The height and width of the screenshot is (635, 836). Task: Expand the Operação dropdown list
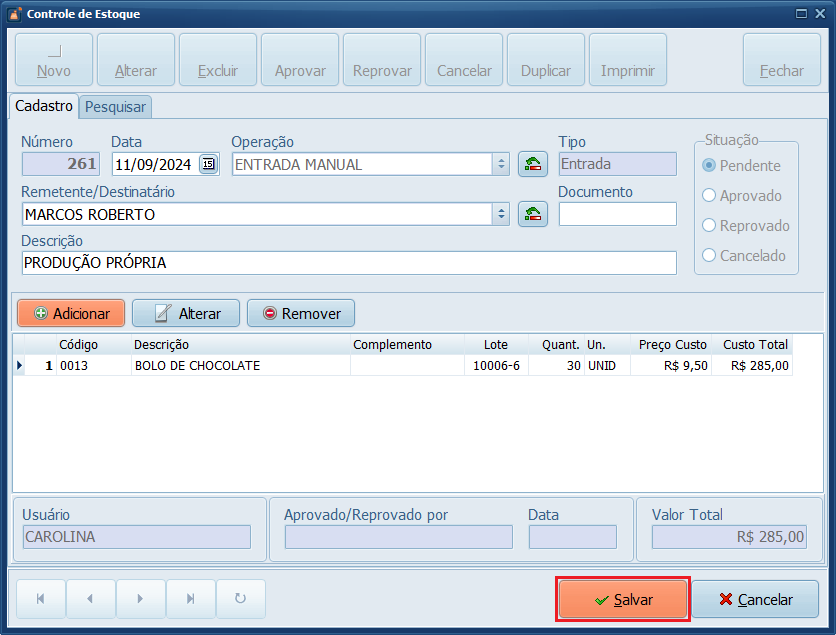[x=501, y=164]
